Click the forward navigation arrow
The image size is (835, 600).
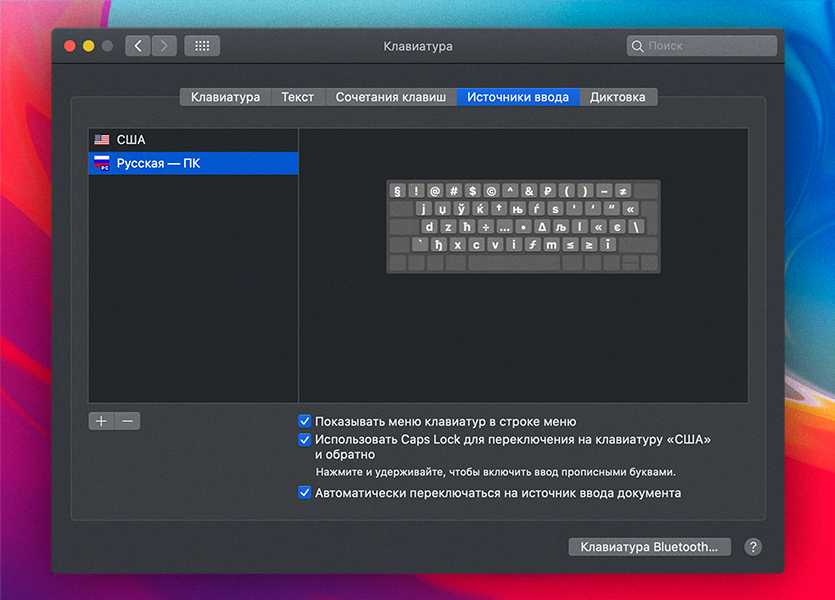click(164, 46)
